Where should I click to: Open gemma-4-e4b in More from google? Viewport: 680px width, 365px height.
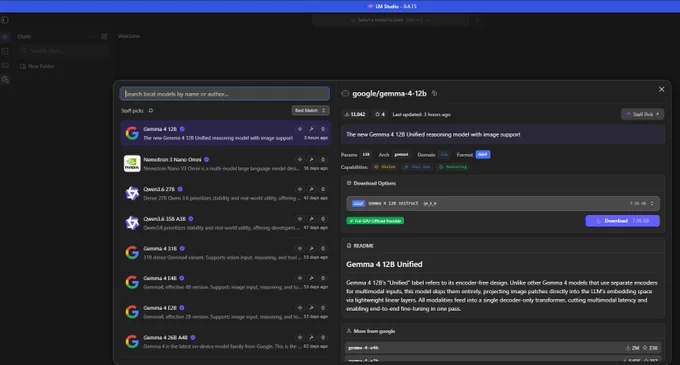point(503,348)
